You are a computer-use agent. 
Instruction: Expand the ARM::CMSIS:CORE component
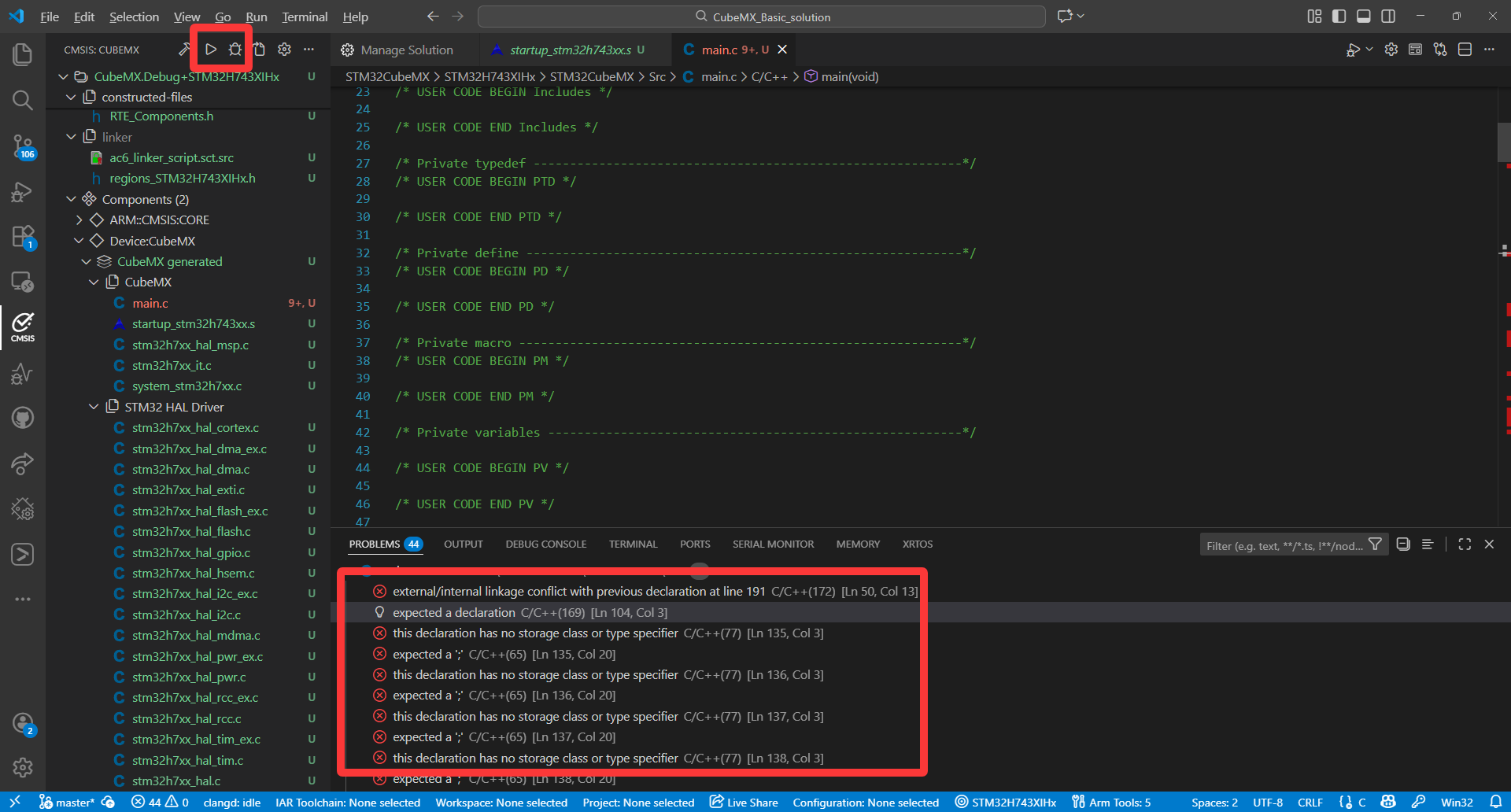(79, 220)
